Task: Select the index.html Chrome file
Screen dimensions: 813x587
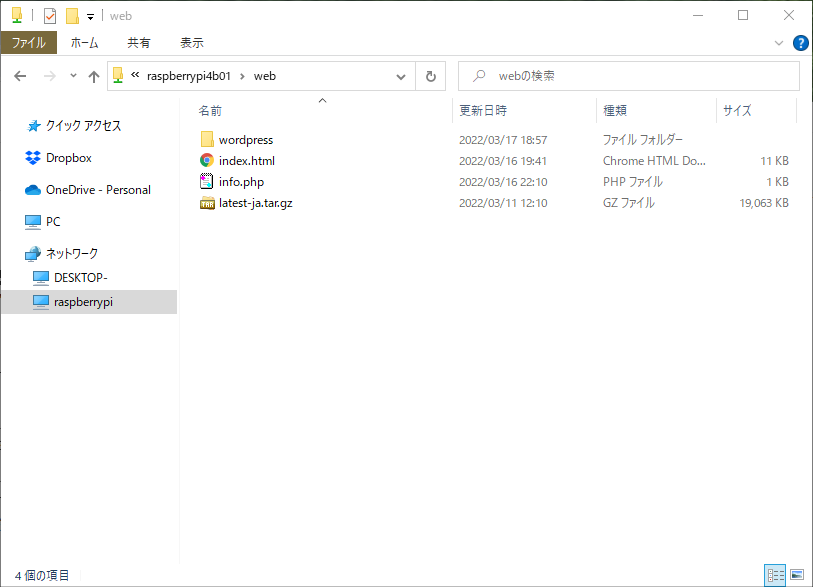Action: (246, 161)
